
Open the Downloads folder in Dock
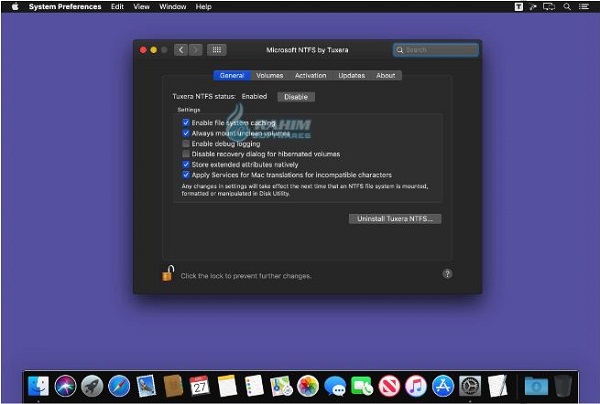(536, 386)
